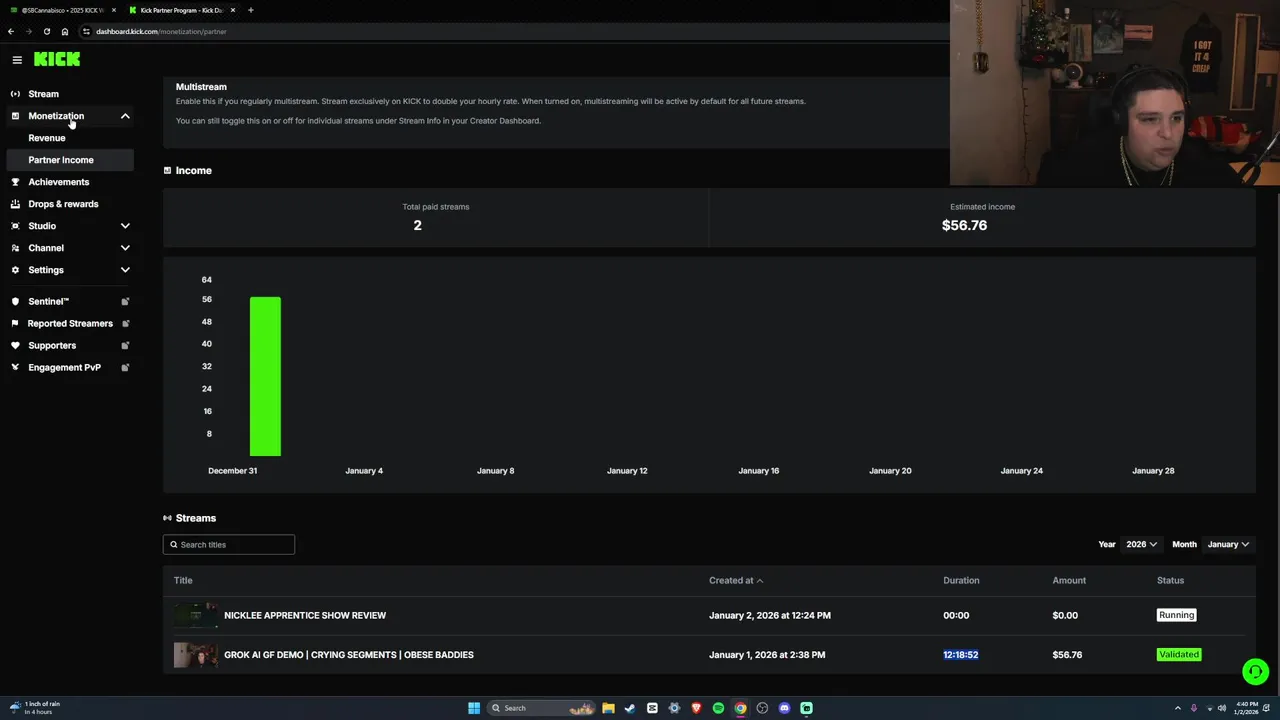Expand the Settings section chevron
Screen dimensions: 1280x720
(x=125, y=270)
